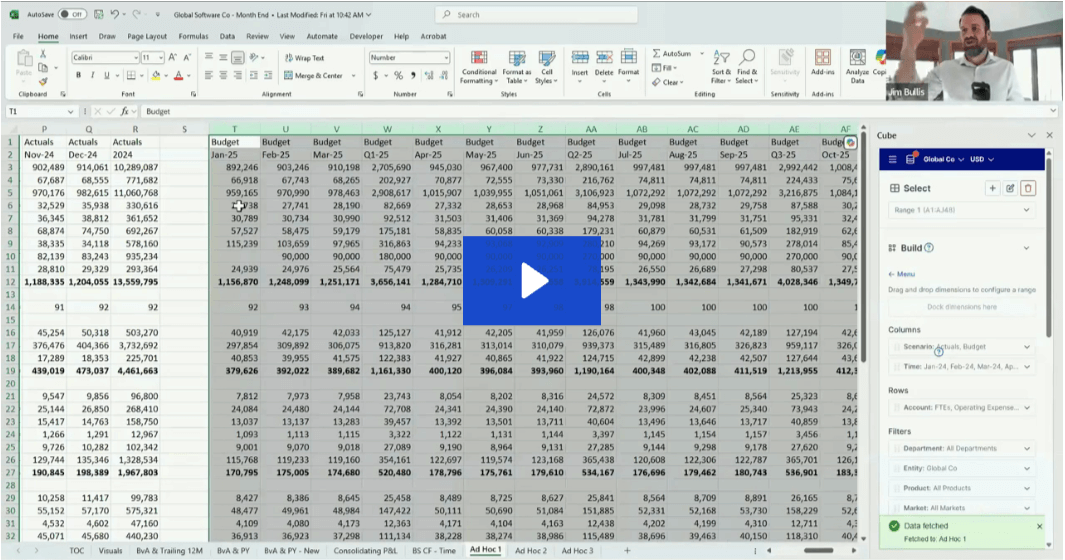Toggle the AutoSave switch
Viewport: 1065px width, 560px height.
71,15
